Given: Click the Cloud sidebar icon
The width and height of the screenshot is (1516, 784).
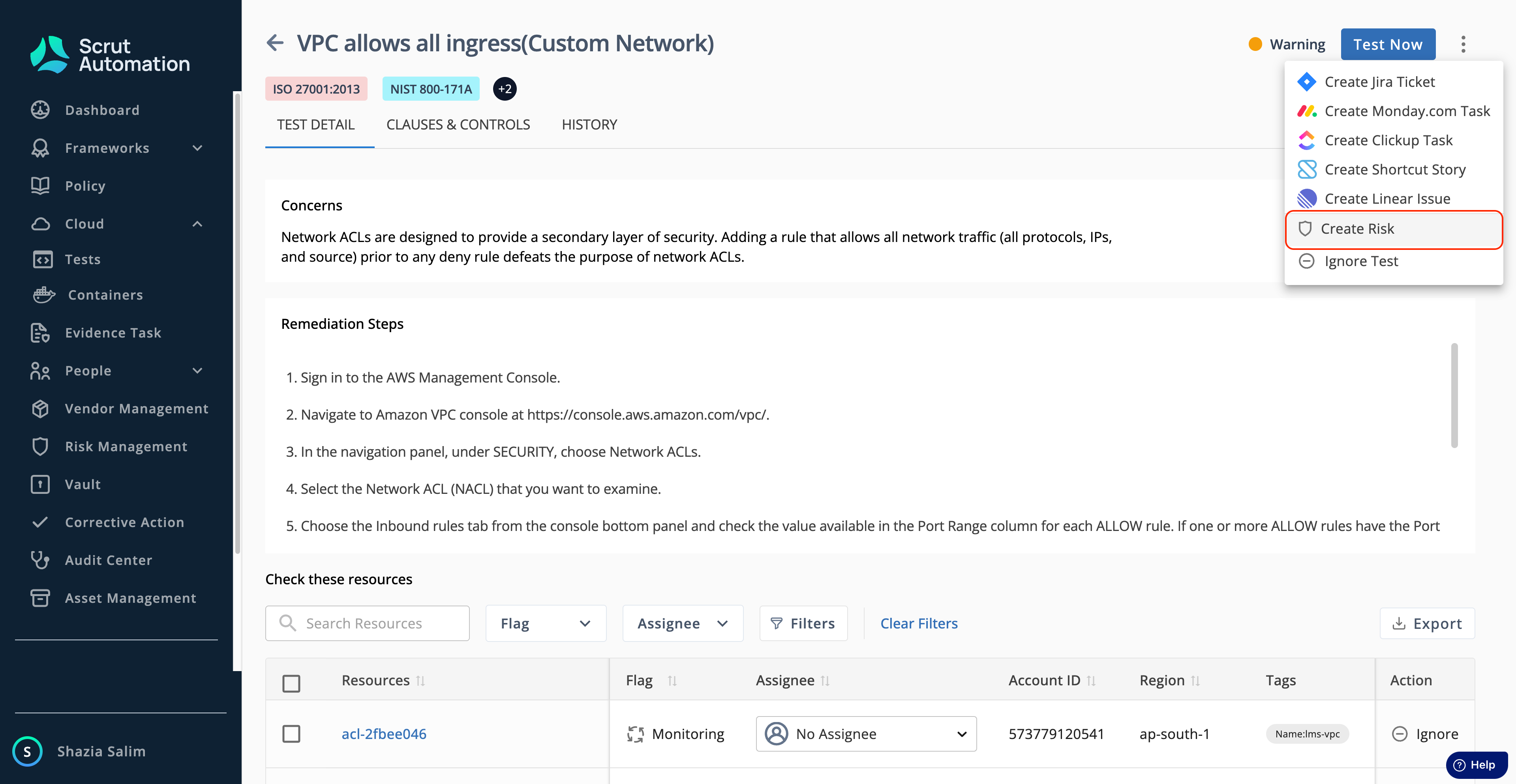Looking at the screenshot, I should coord(40,224).
